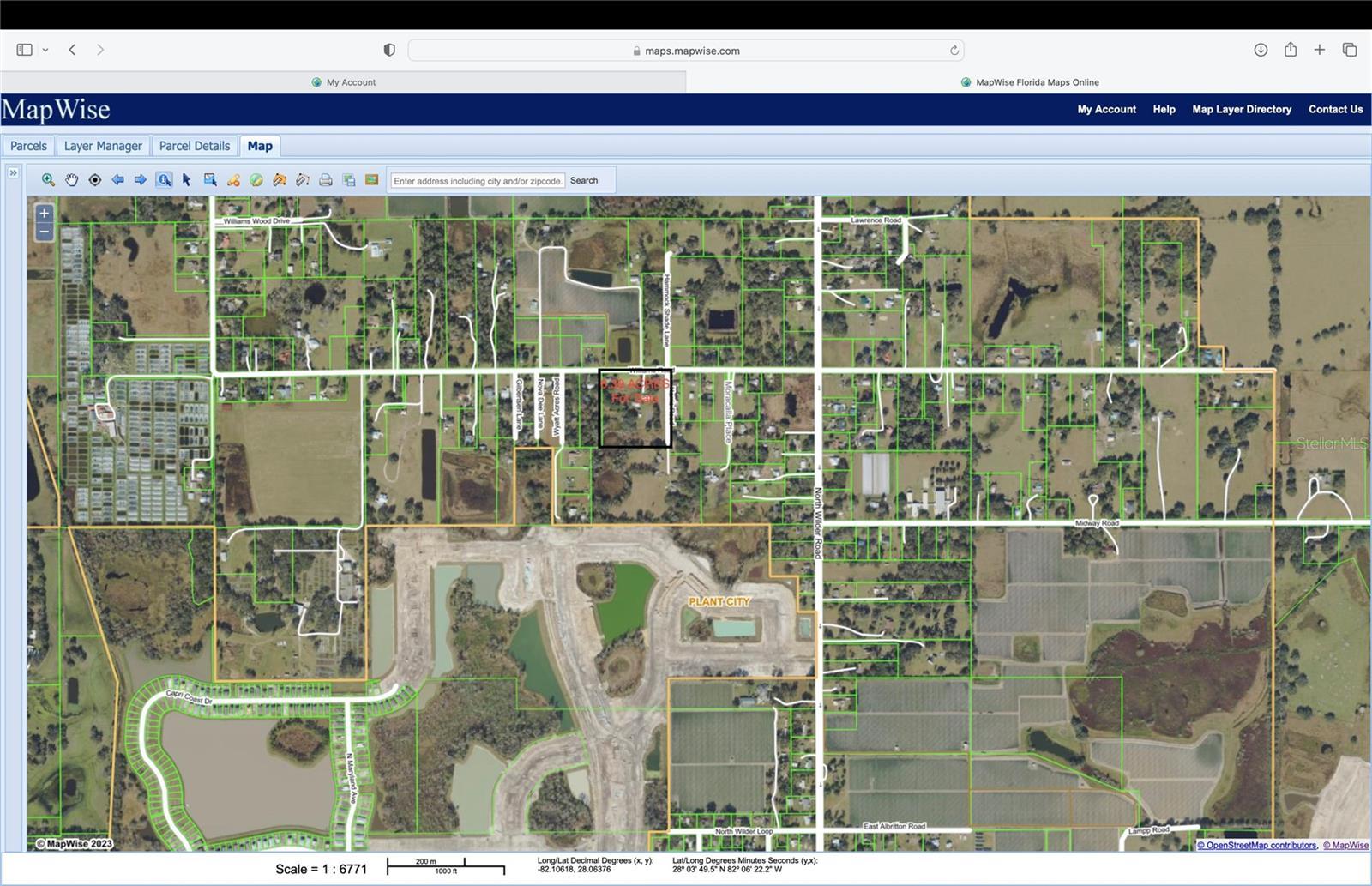Click the zoom to full extent target icon
The width and height of the screenshot is (1372, 886).
(95, 180)
